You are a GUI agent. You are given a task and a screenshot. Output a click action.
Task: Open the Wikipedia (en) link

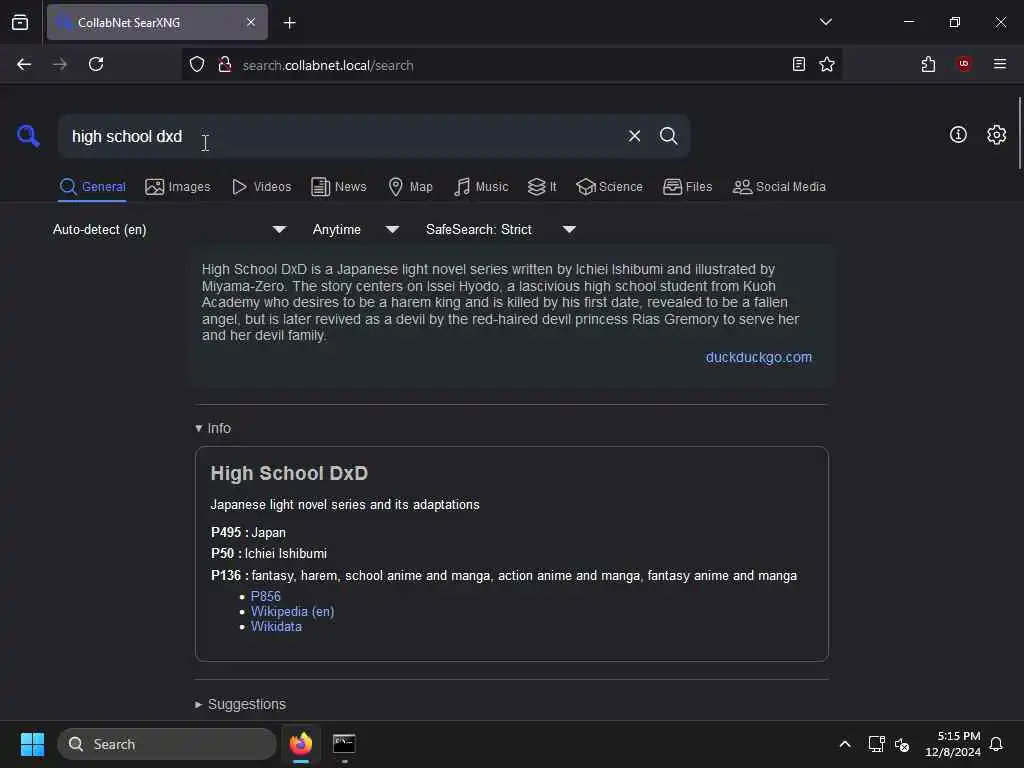tap(293, 611)
